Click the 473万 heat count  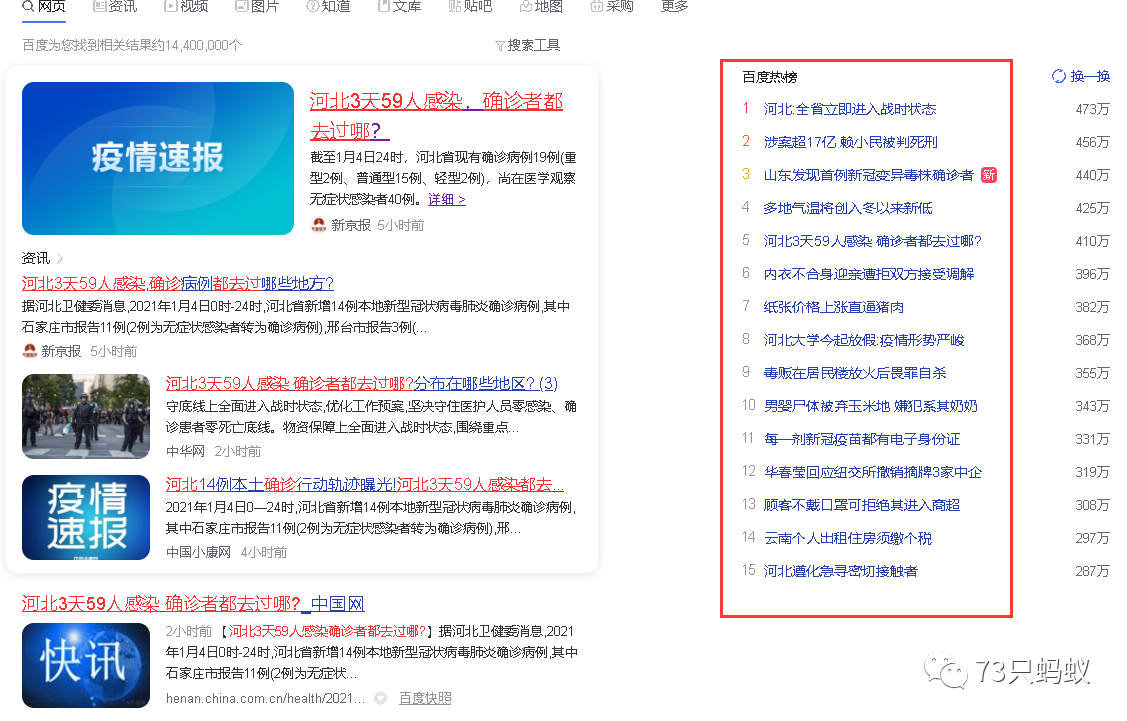coord(1092,109)
